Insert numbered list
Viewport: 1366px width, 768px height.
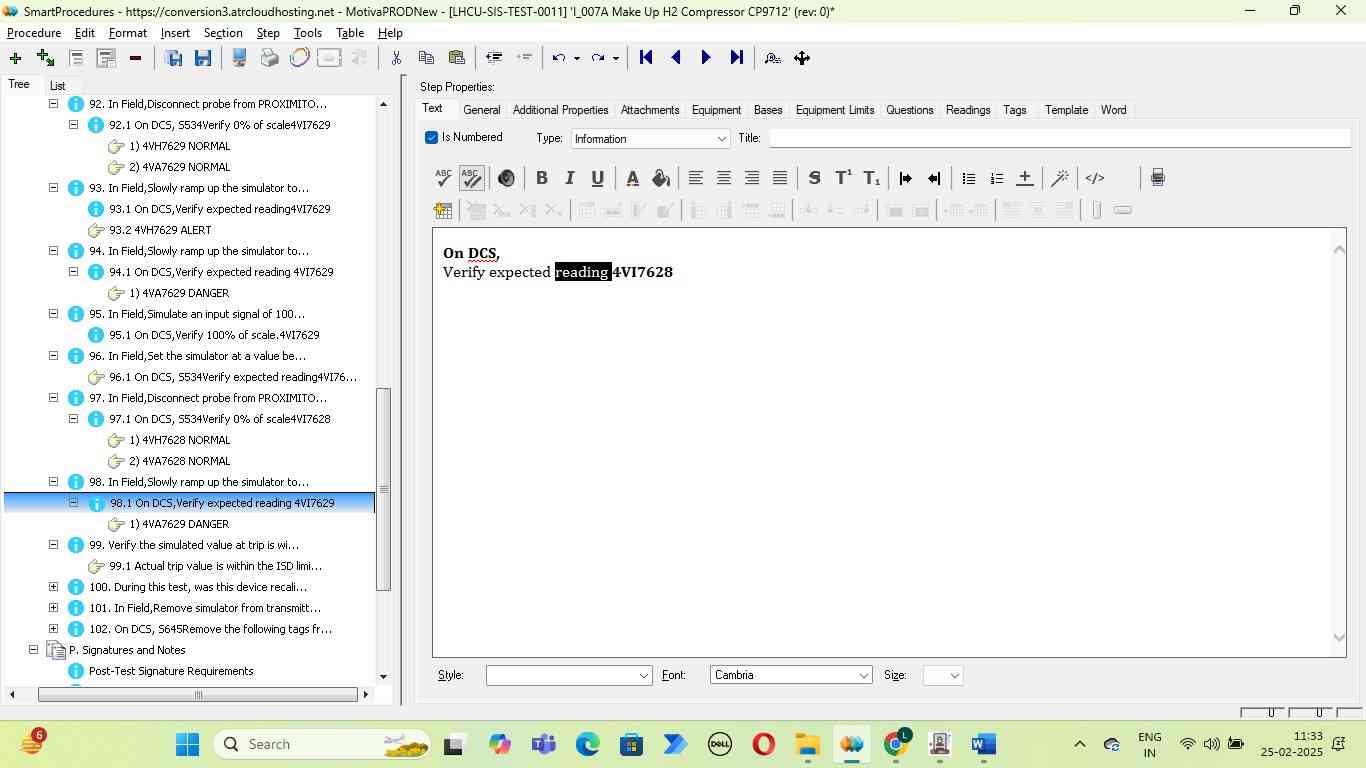[x=996, y=178]
